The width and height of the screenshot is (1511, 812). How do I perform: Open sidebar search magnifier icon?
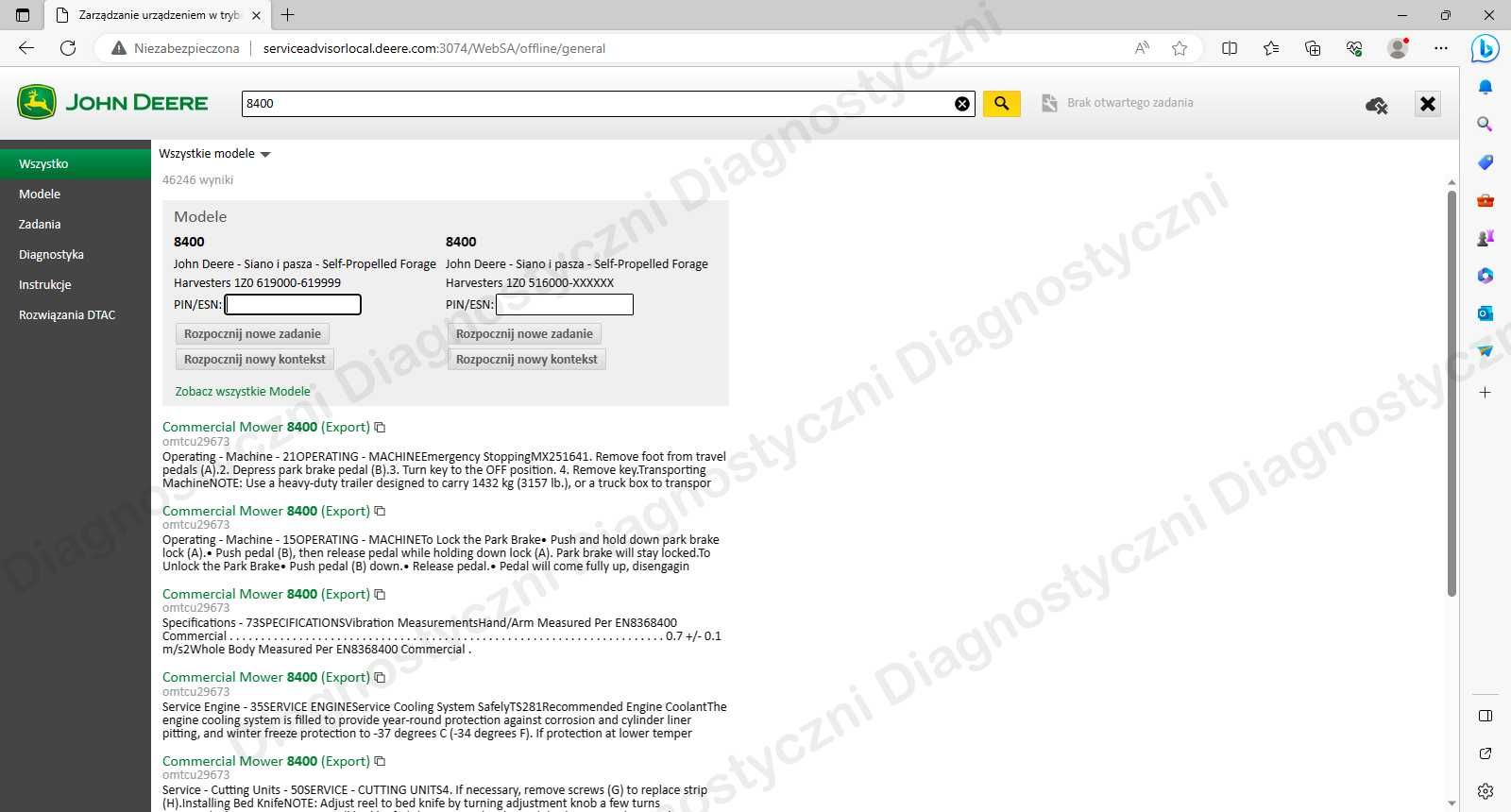click(x=1486, y=125)
